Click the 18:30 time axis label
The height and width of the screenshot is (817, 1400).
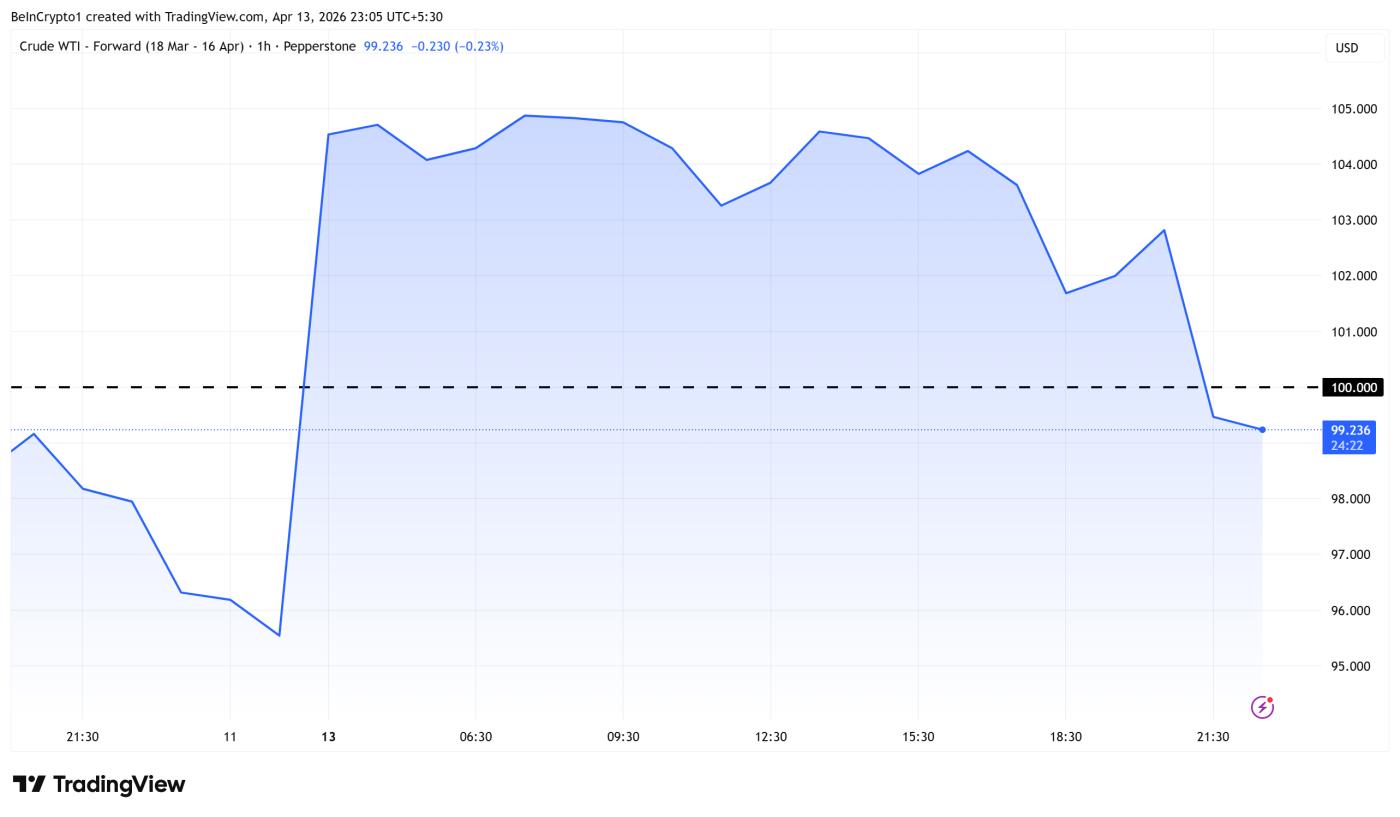[1065, 737]
